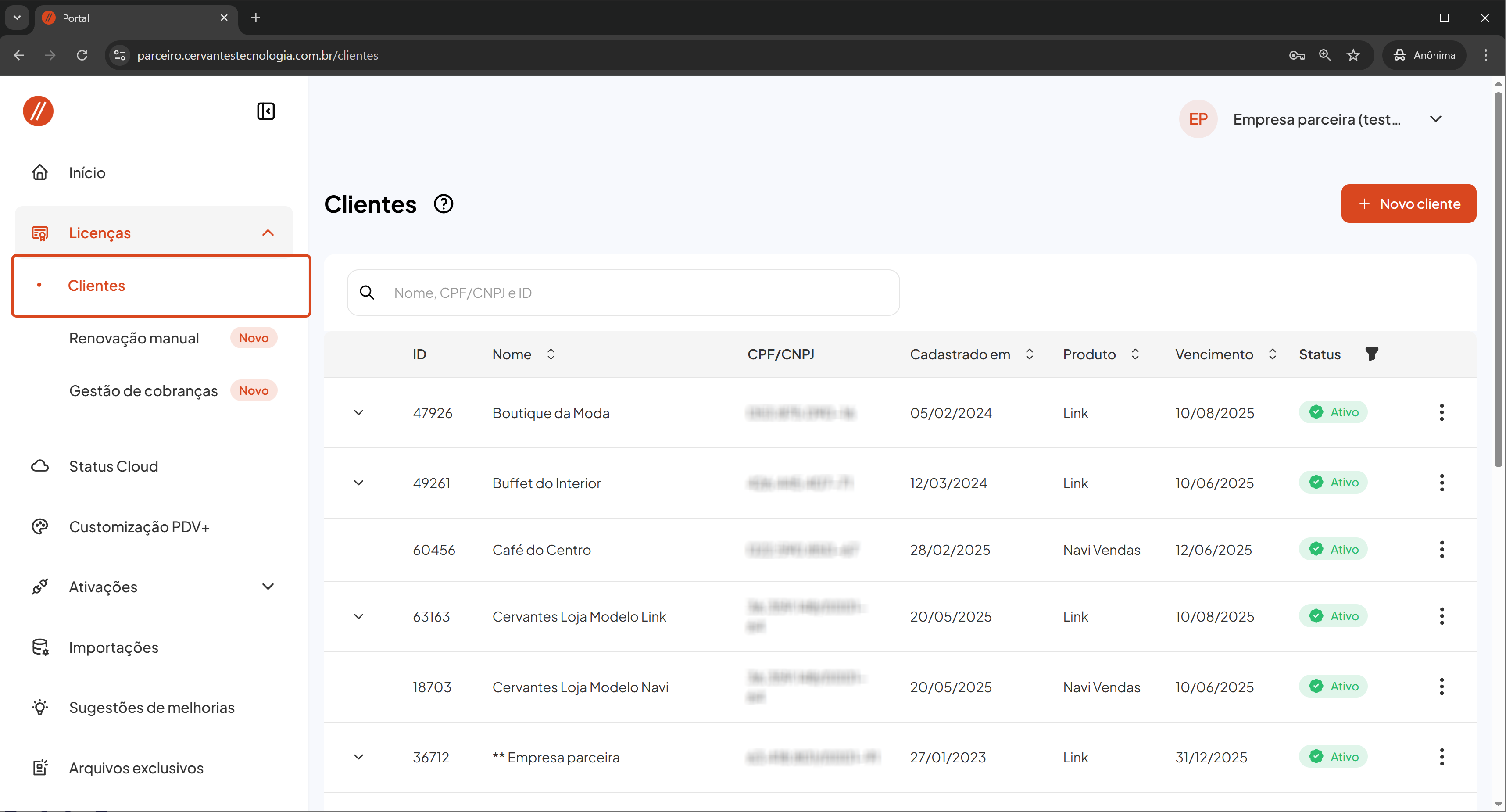Expand Ativações submenu in sidebar

click(268, 587)
